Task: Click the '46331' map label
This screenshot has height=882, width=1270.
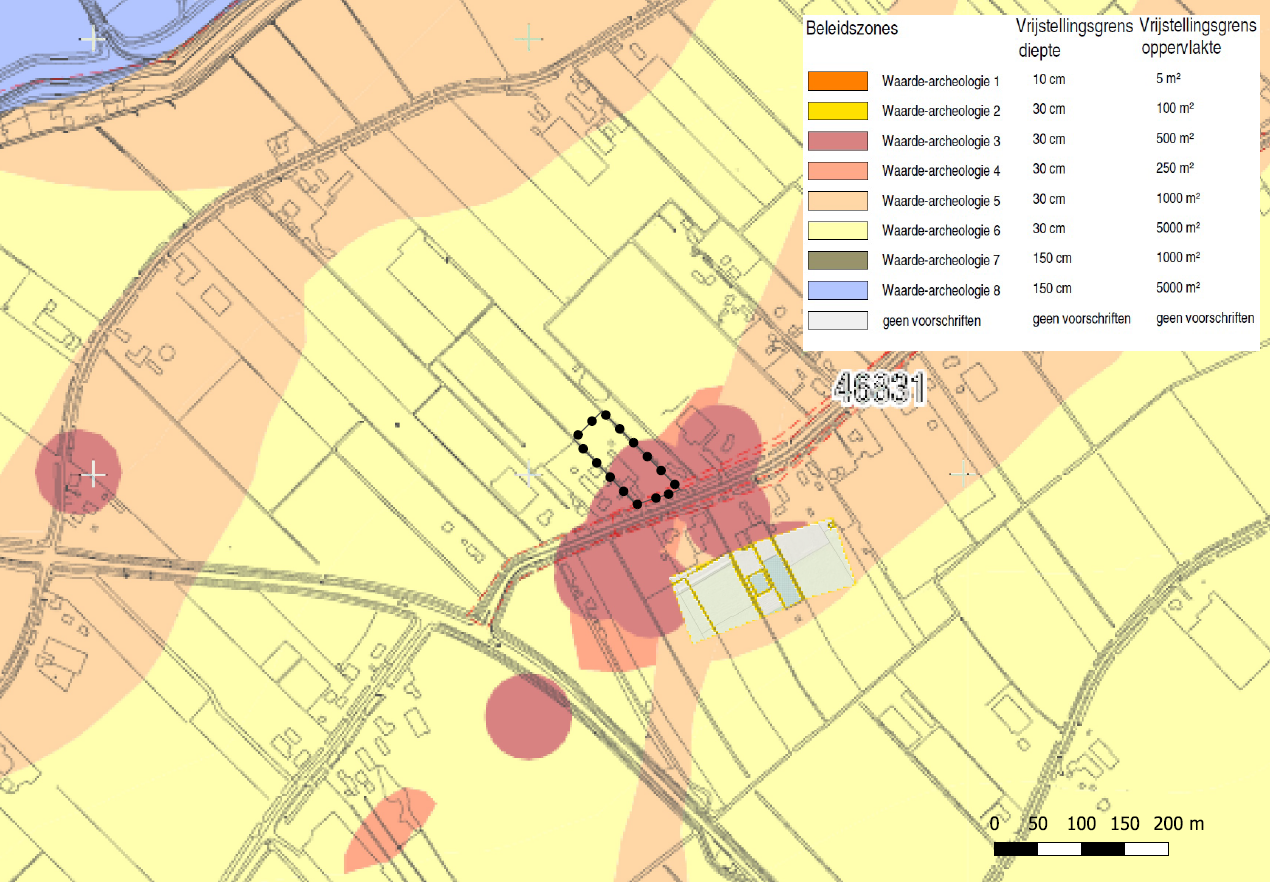Action: 877,390
